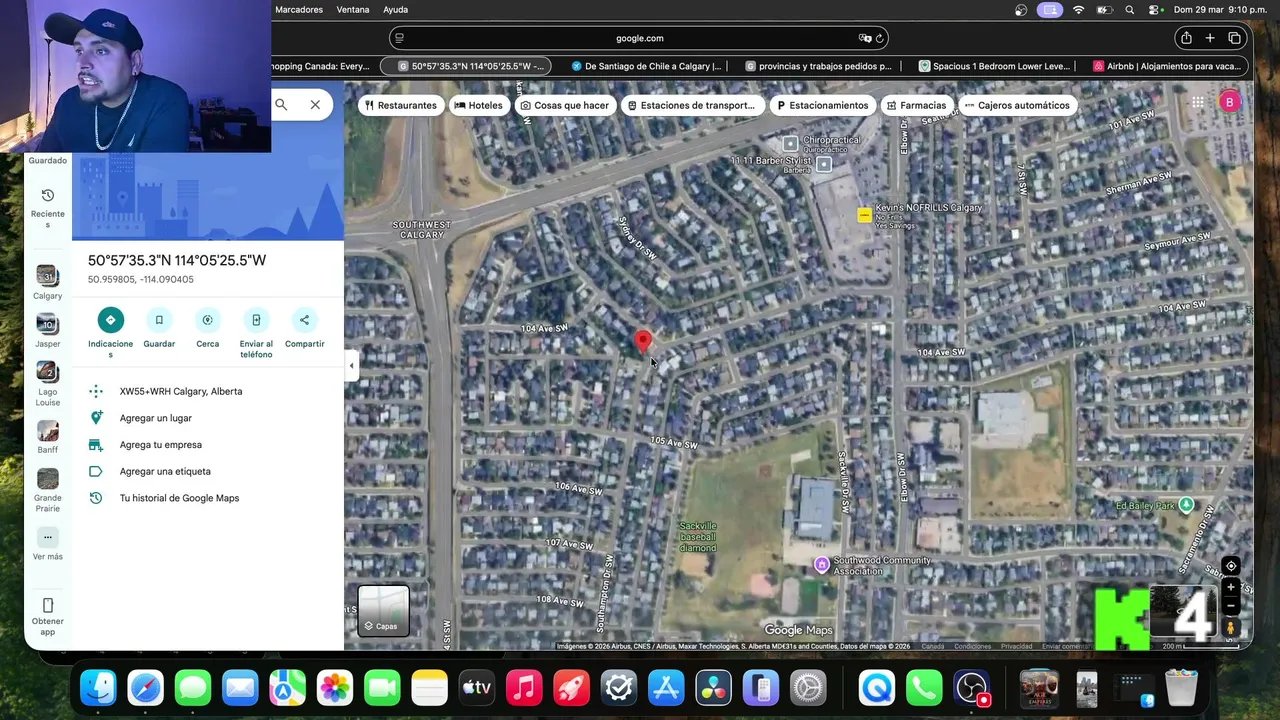This screenshot has width=1280, height=720.
Task: Reload the page in address bar
Action: pos(879,38)
